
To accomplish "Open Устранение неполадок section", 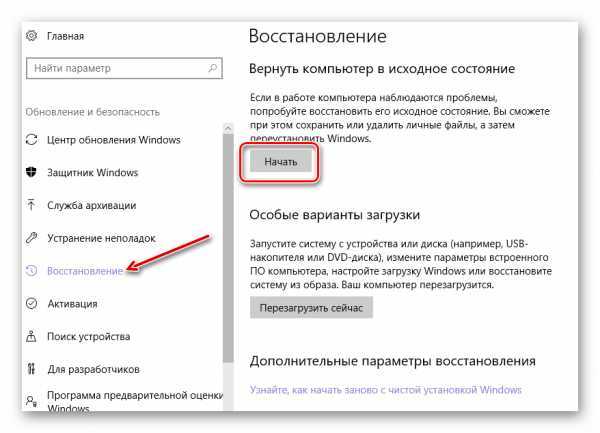I will (x=101, y=238).
